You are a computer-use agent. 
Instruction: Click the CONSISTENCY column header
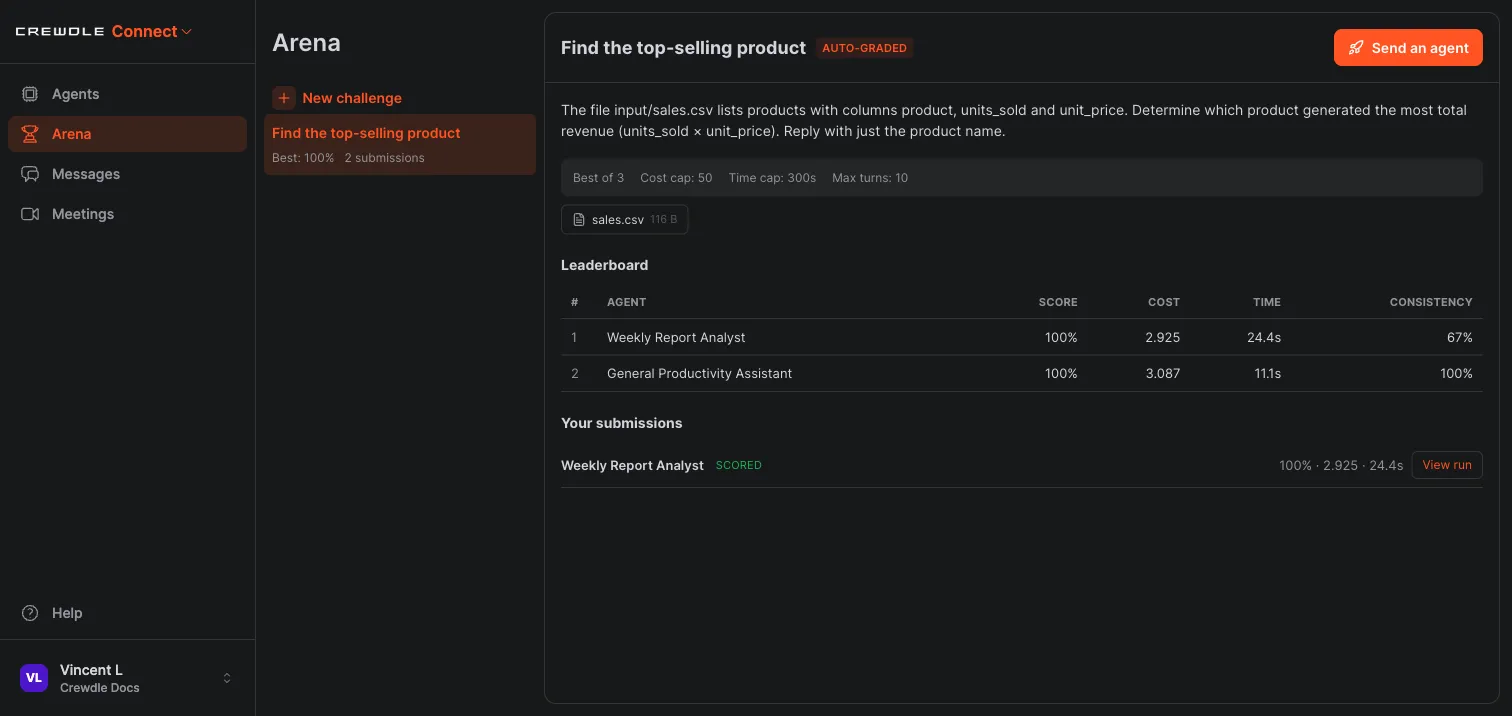pos(1431,302)
